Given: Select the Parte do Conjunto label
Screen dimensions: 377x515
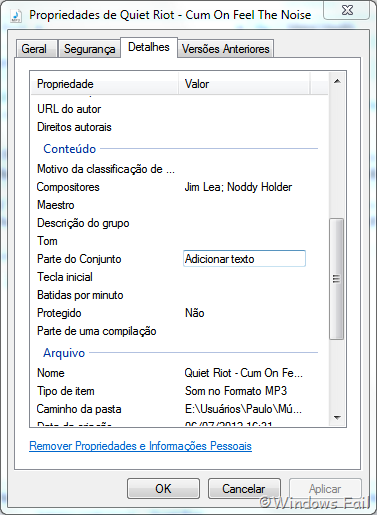Looking at the screenshot, I should pyautogui.click(x=79, y=259).
